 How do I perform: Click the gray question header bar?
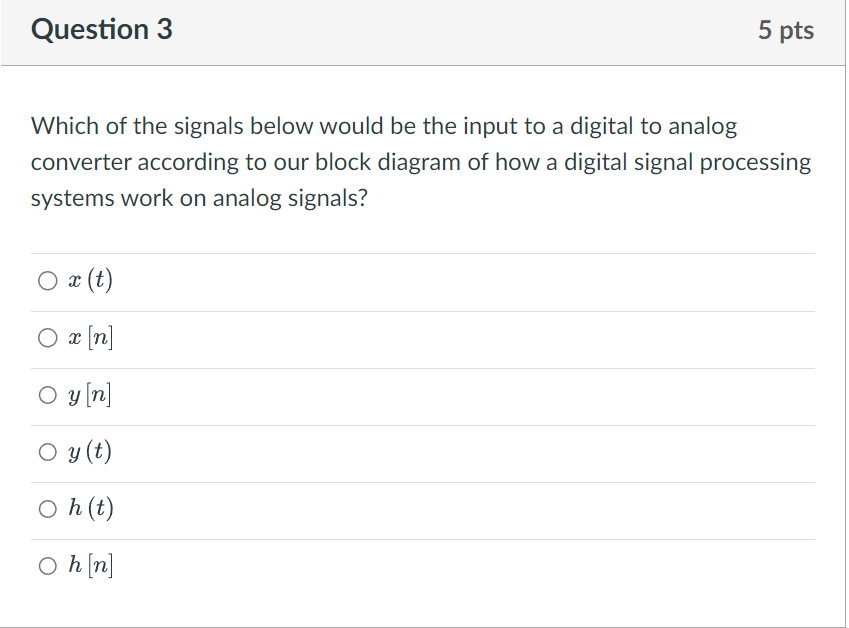click(x=424, y=30)
